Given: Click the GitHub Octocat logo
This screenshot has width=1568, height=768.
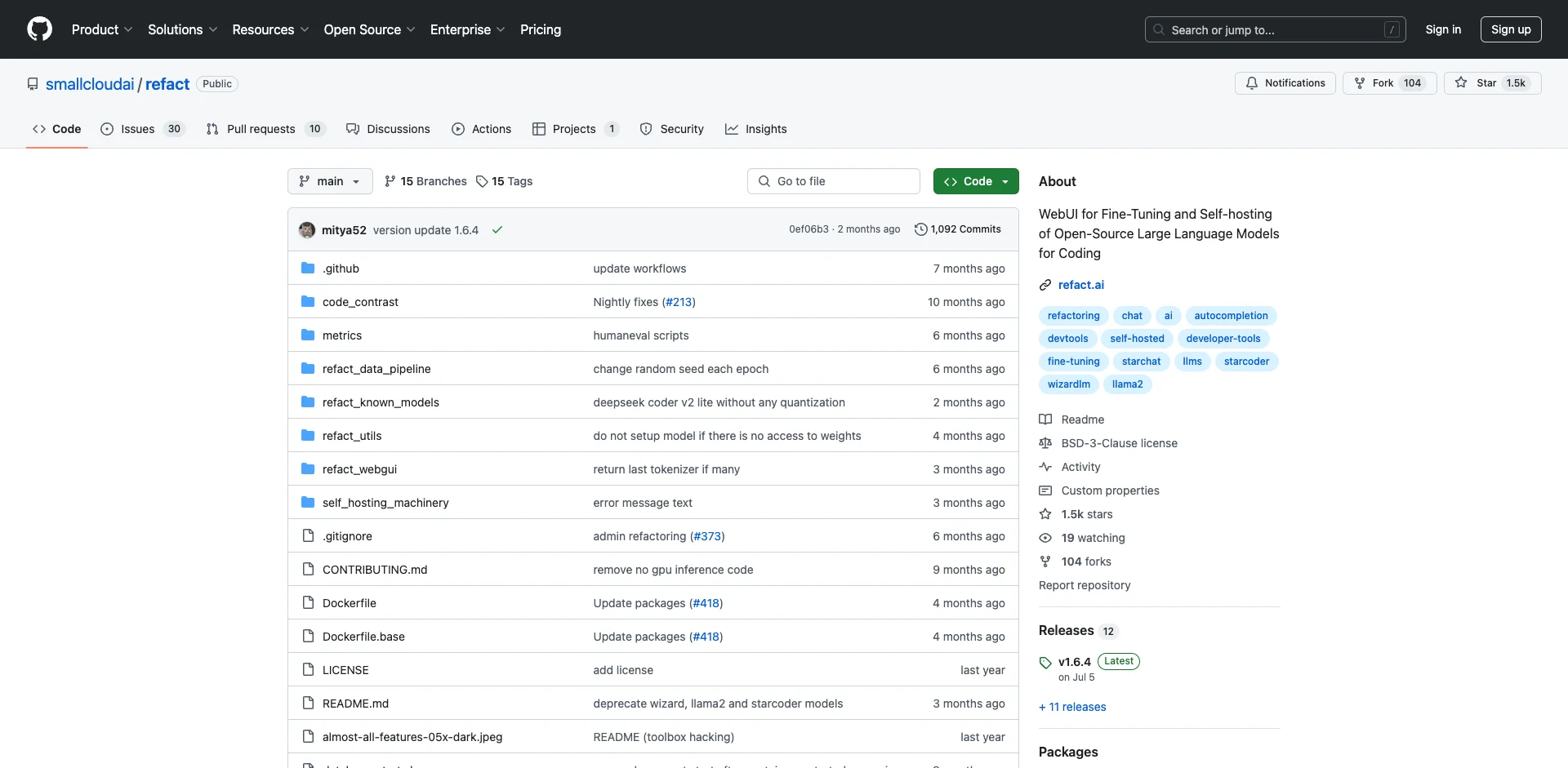Looking at the screenshot, I should (39, 29).
